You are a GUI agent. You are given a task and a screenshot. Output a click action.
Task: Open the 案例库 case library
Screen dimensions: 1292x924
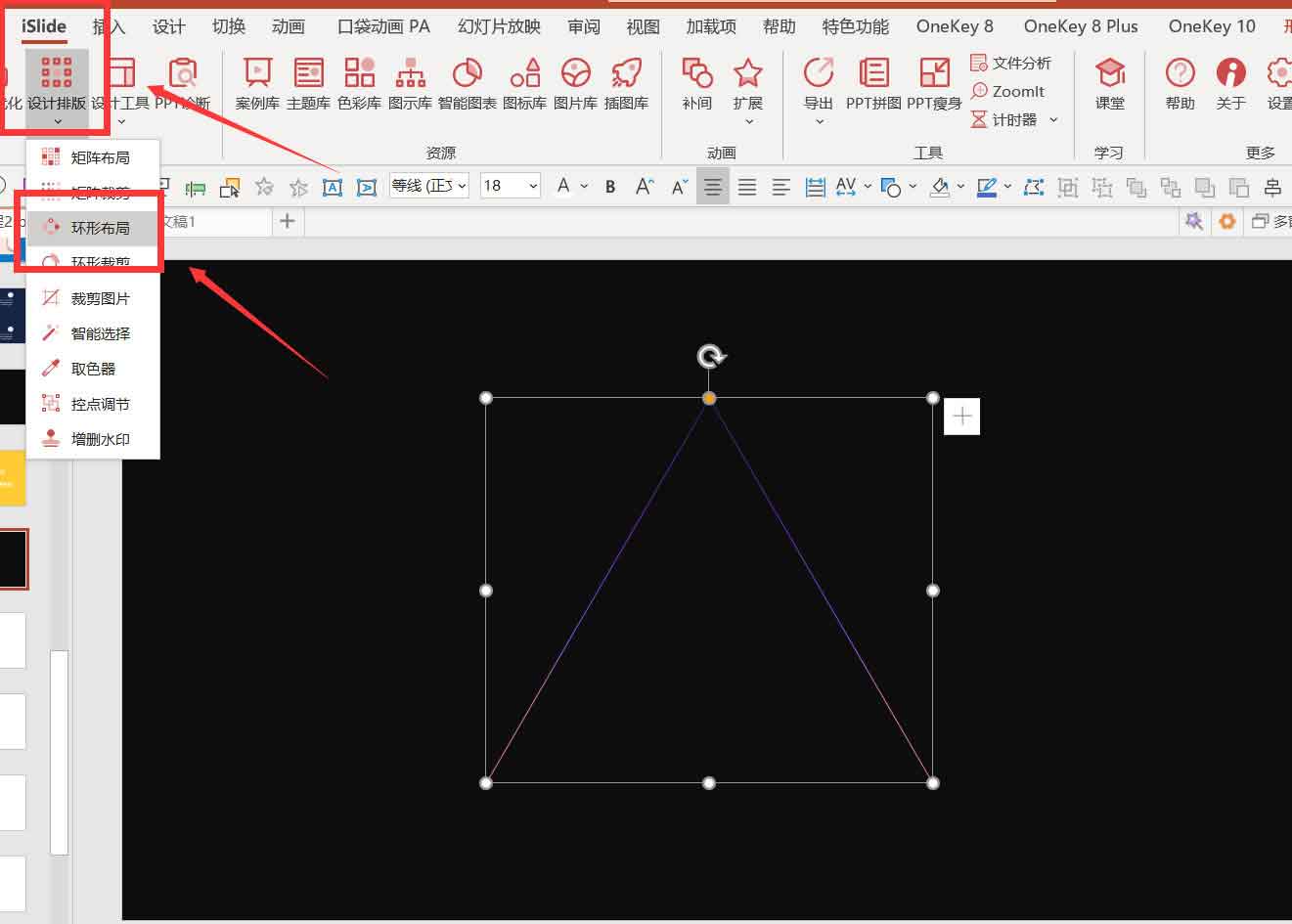coord(257,82)
